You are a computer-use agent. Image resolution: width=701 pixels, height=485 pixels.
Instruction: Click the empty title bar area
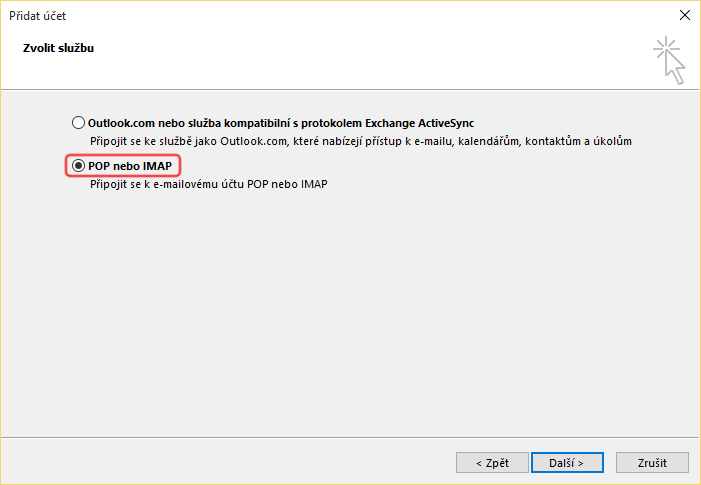click(350, 16)
